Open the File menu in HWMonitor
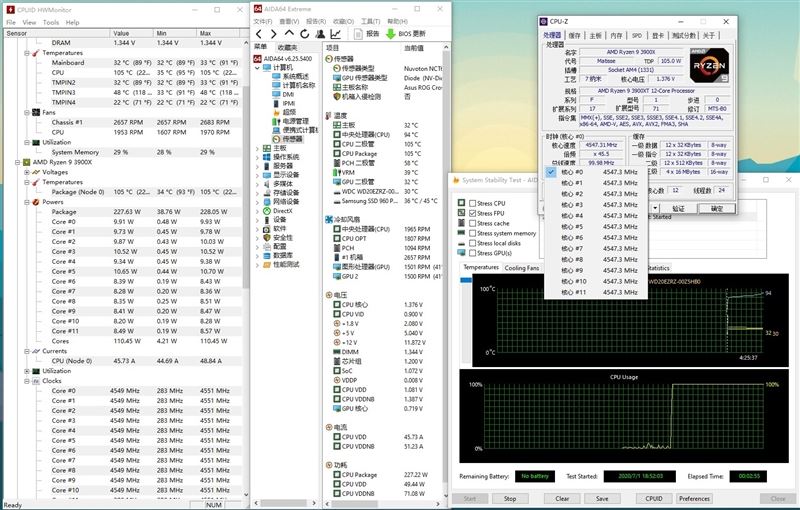Viewport: 800px width, 510px height. coord(11,22)
